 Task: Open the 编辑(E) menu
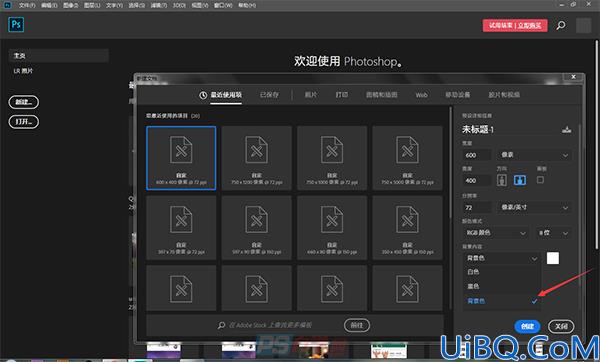[x=49, y=5]
